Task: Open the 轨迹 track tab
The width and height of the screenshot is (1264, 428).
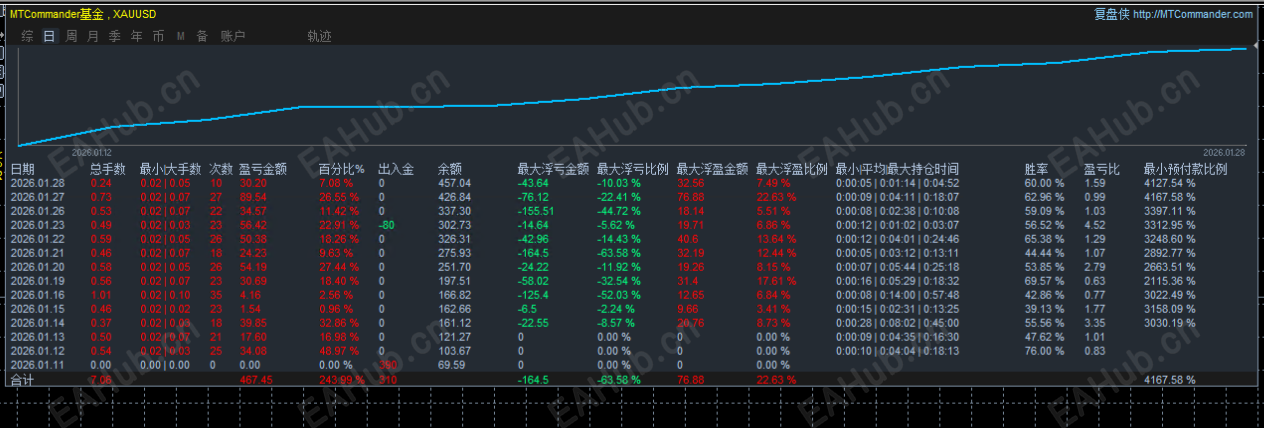Action: (320, 36)
